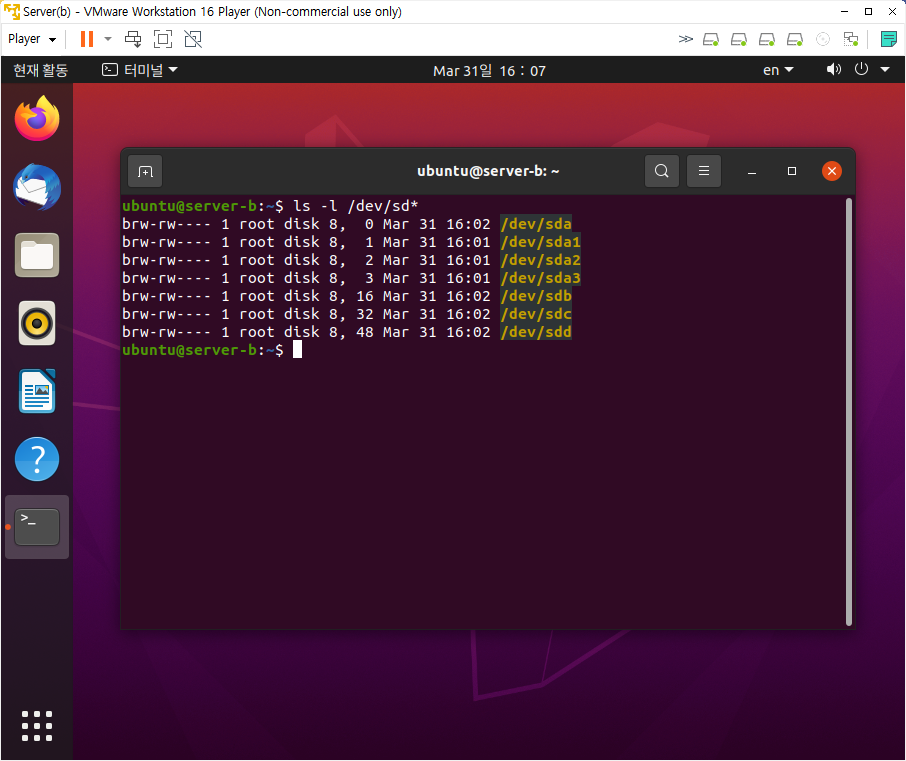Click the fourth hard disk device icon
The height and width of the screenshot is (761, 906).
click(795, 39)
